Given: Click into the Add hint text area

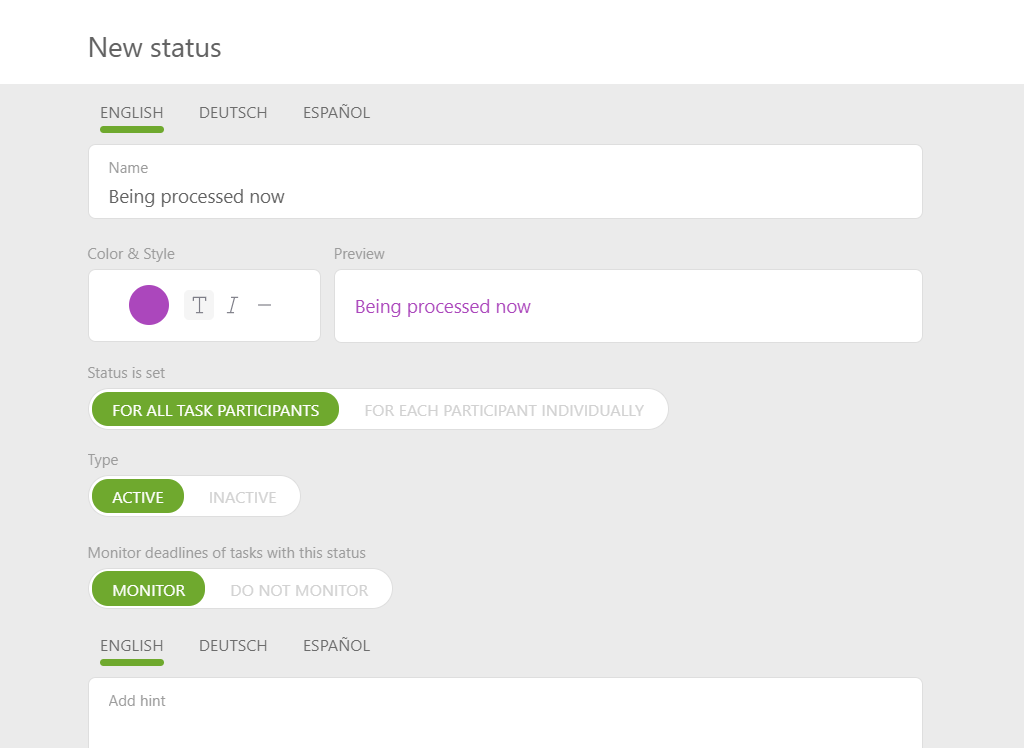Looking at the screenshot, I should (505, 713).
